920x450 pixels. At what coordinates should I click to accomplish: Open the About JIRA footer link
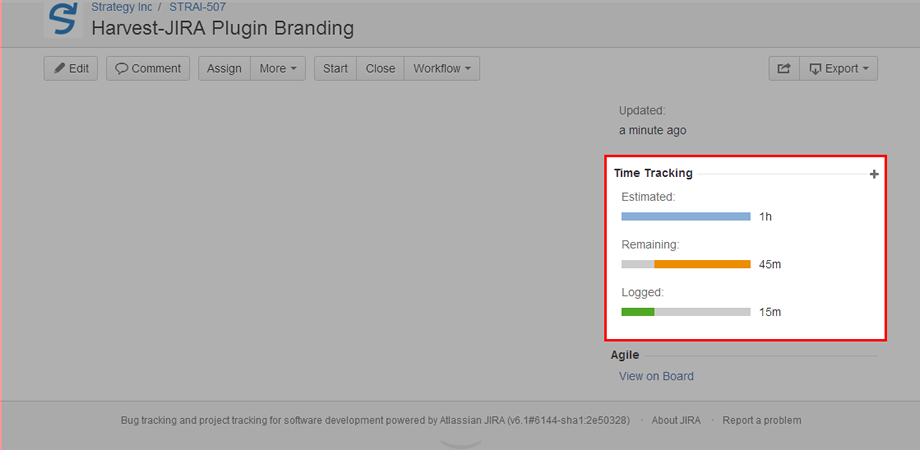click(676, 420)
